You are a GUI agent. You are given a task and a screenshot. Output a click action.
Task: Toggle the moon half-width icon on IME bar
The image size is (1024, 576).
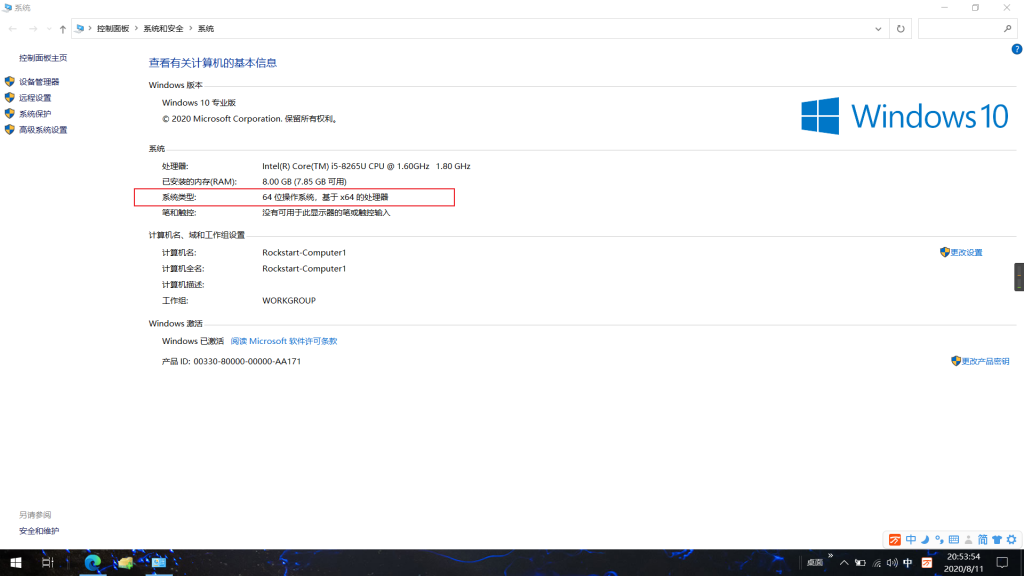pos(925,539)
